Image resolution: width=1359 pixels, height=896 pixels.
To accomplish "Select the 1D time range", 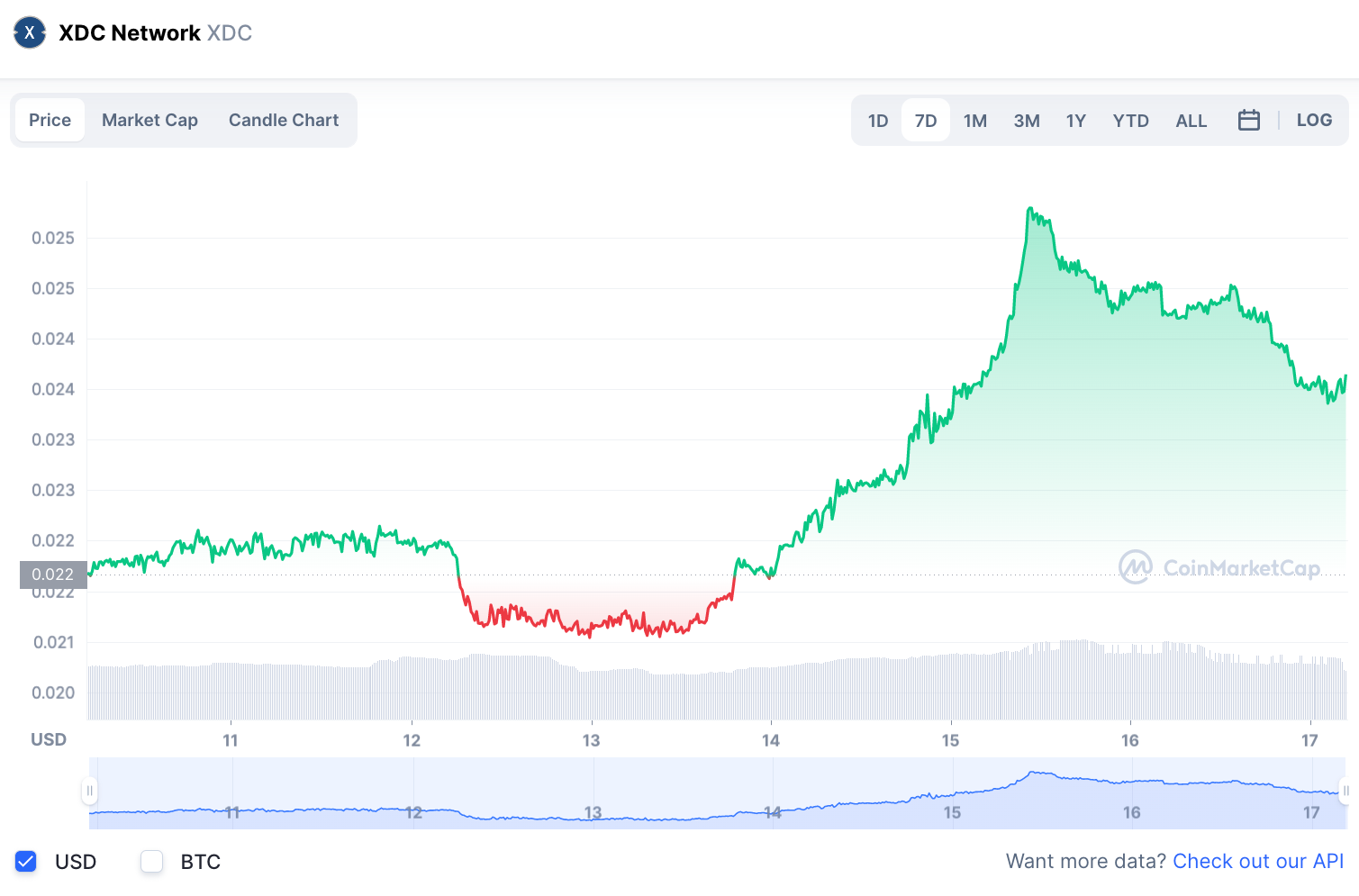I will [878, 121].
